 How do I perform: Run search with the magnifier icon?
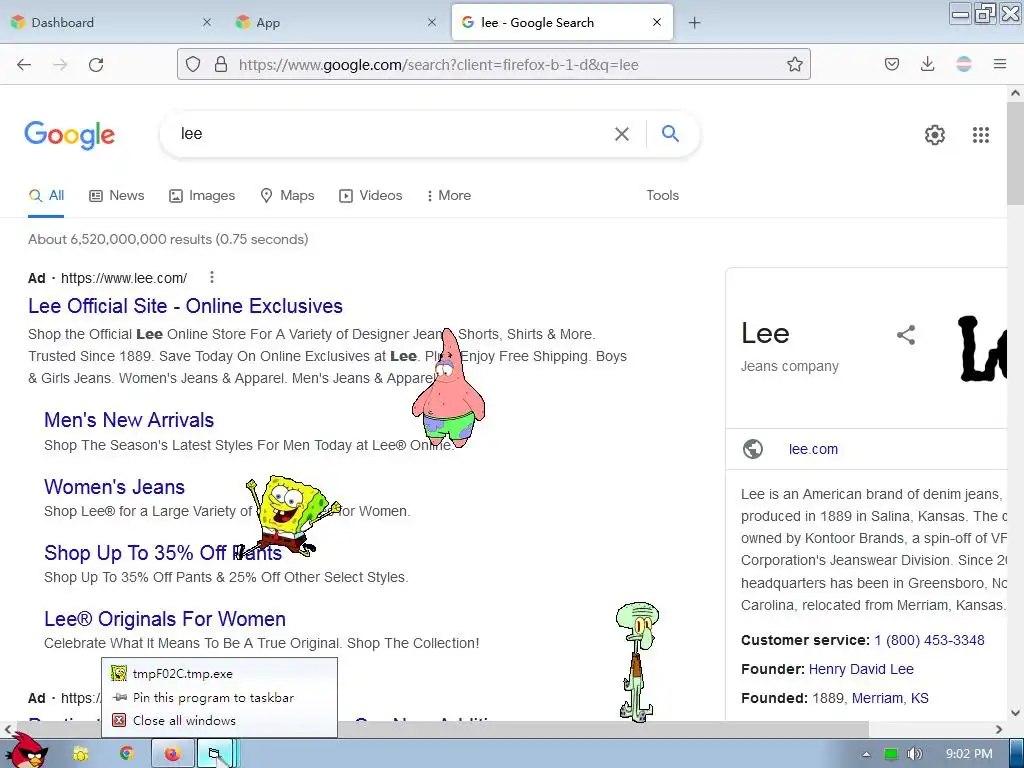point(671,133)
